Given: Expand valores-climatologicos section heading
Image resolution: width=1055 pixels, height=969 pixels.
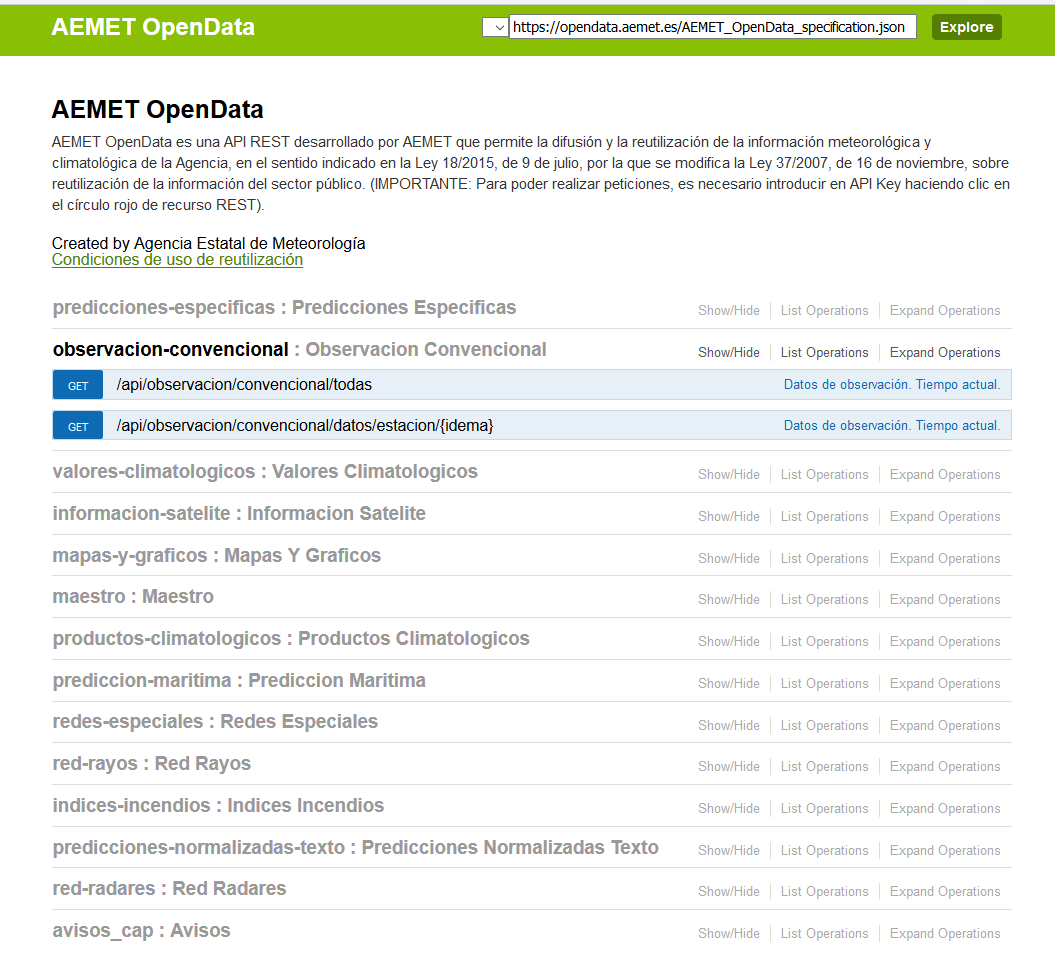Looking at the screenshot, I should click(x=265, y=472).
